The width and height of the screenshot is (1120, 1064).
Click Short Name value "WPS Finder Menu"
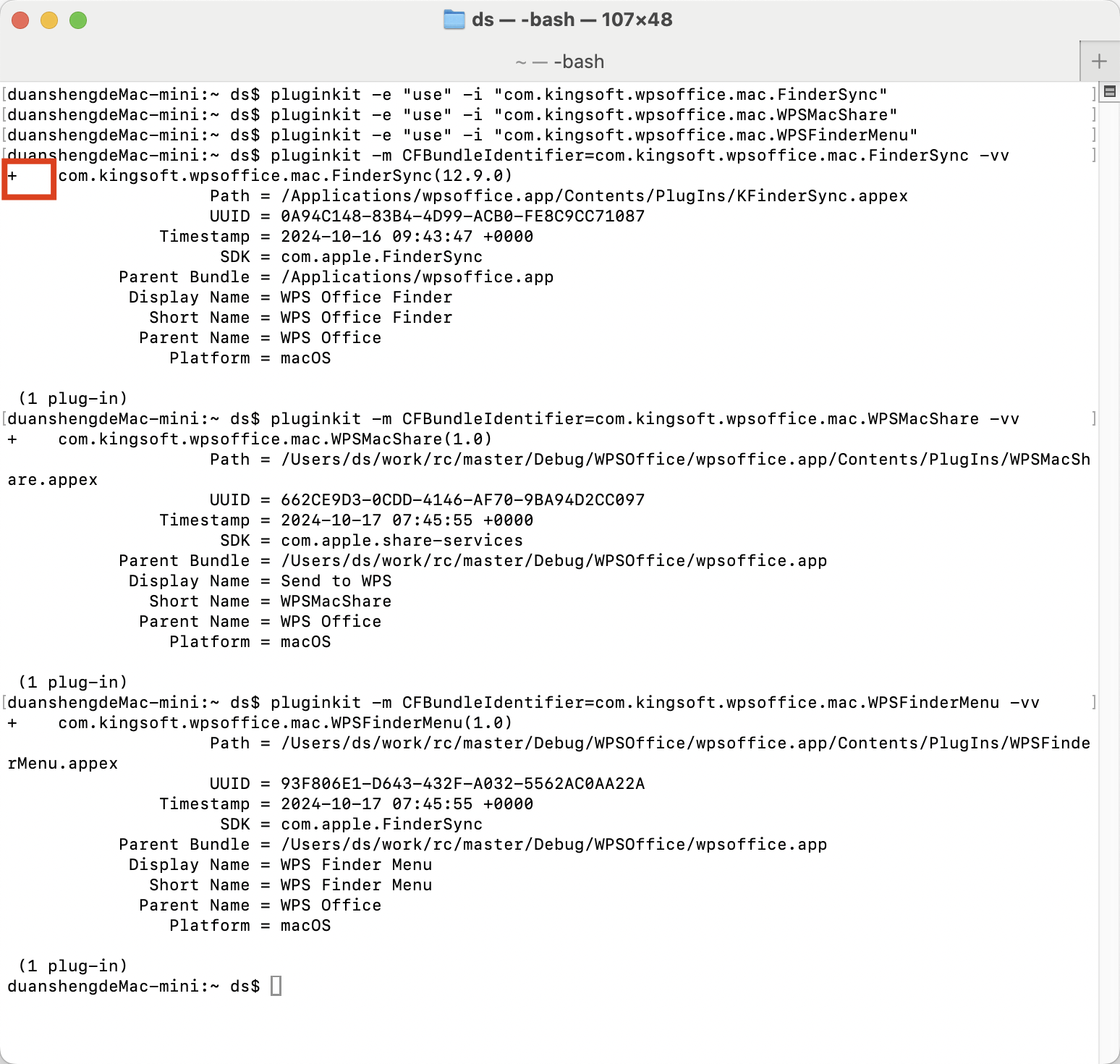coord(356,885)
